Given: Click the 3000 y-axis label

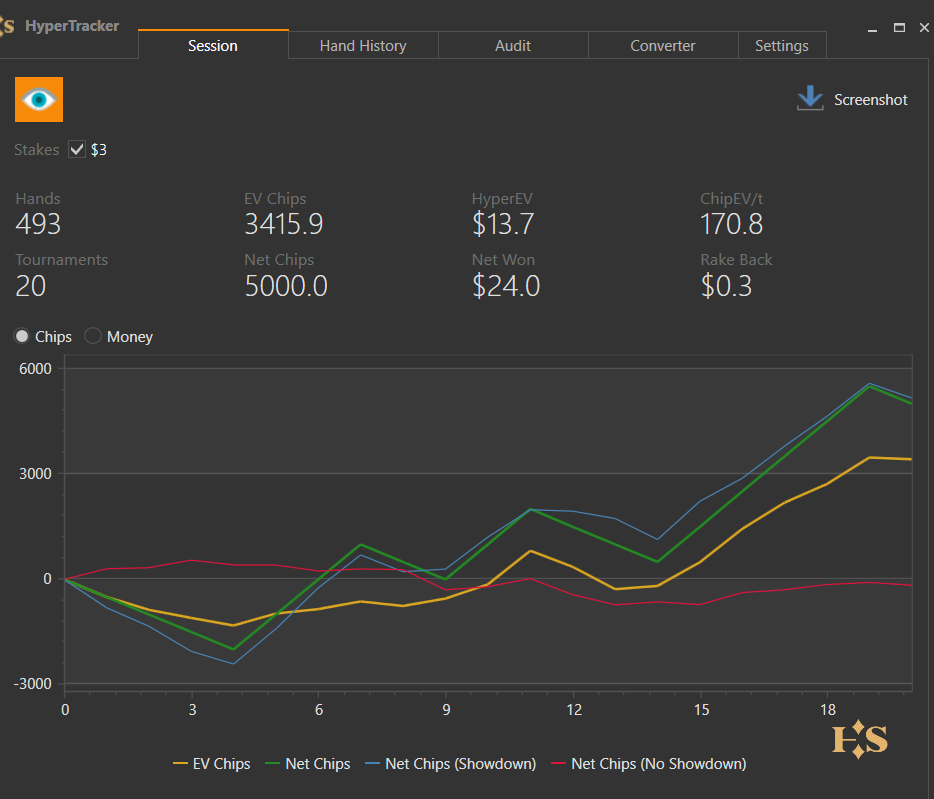Looking at the screenshot, I should [x=35, y=474].
